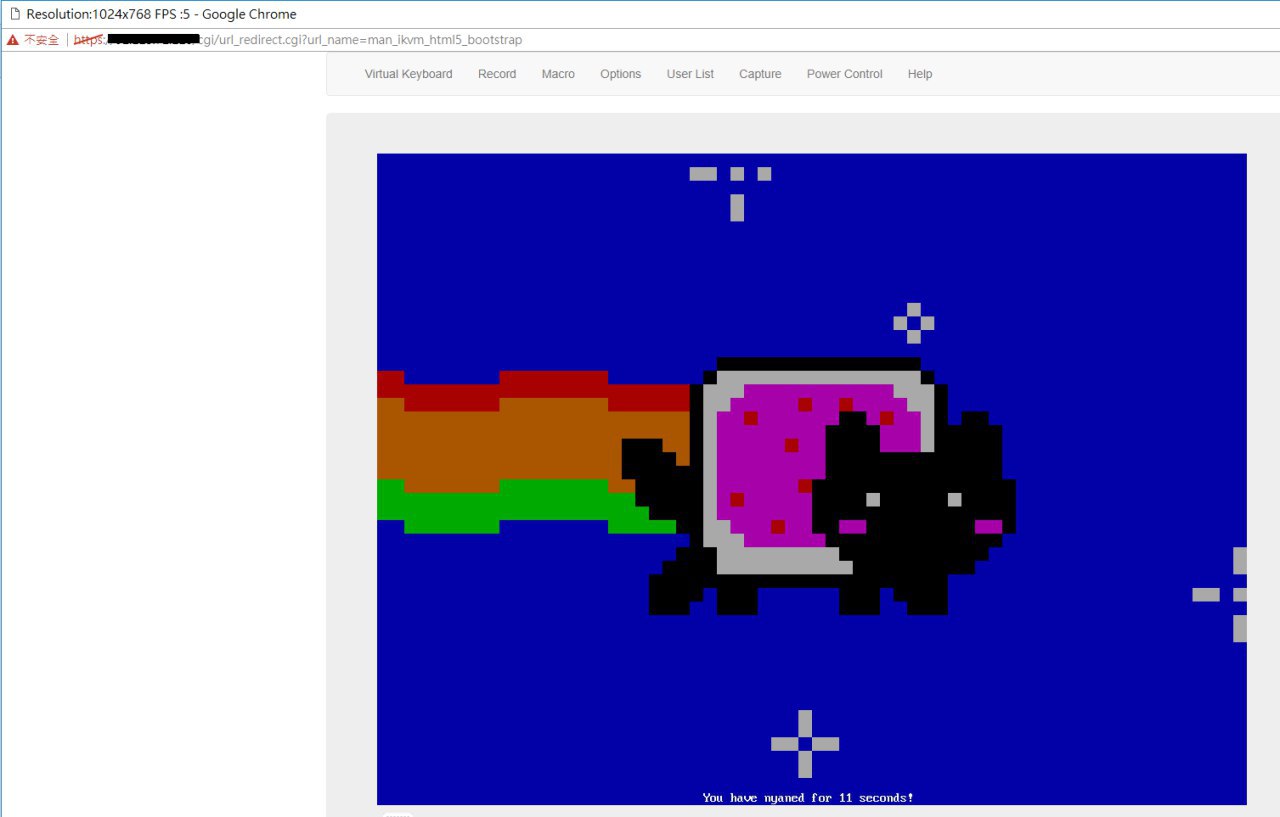This screenshot has height=817, width=1280.
Task: Open the Virtual Keyboard menu
Action: click(408, 74)
